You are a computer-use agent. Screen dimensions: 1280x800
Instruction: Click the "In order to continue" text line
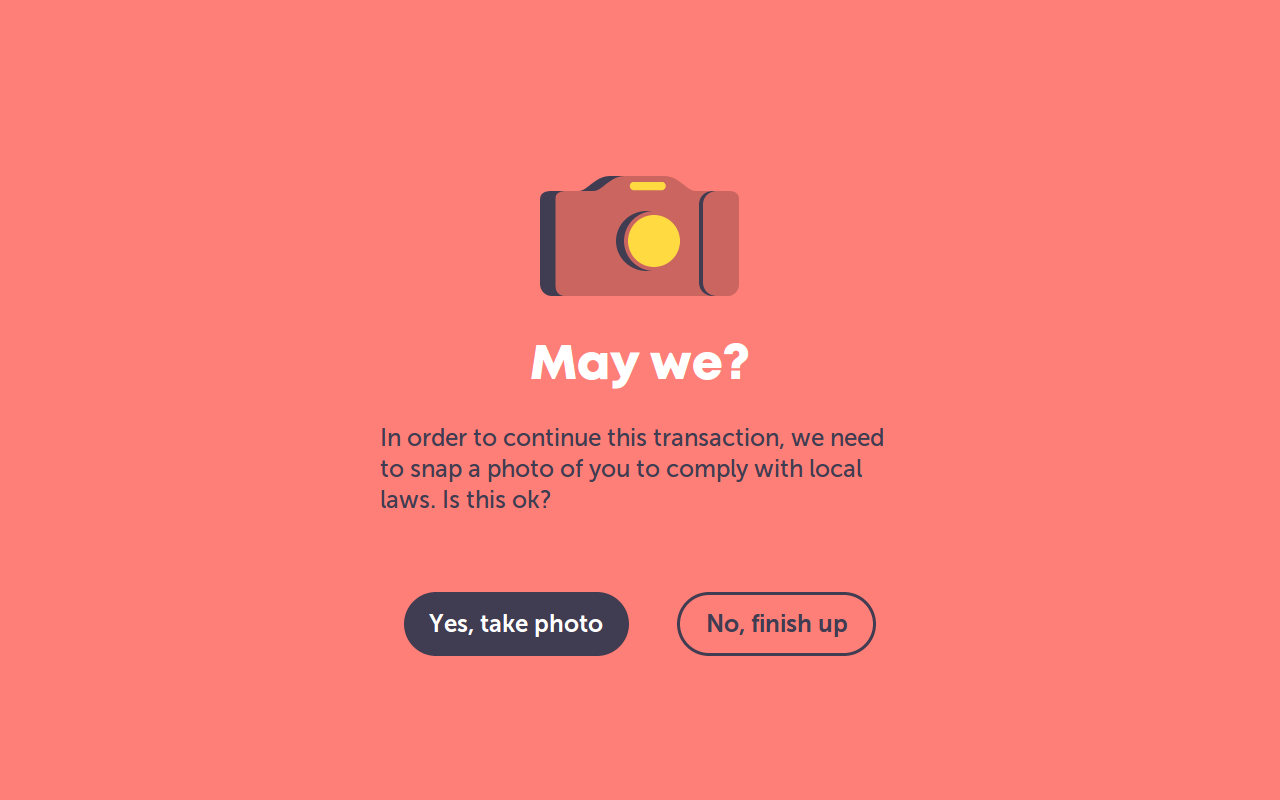point(632,438)
